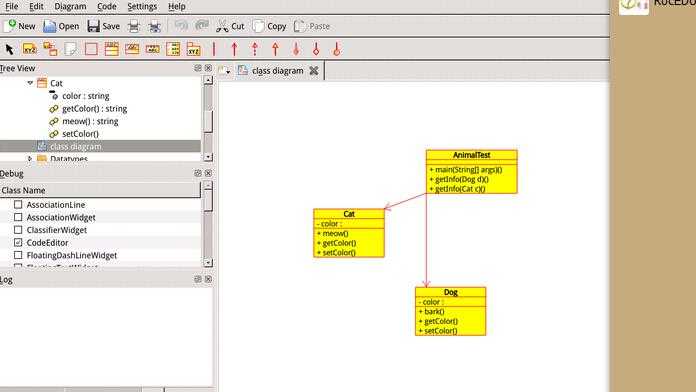This screenshot has width=696, height=392.
Task: Click the Class Name column header
Action: [100, 190]
